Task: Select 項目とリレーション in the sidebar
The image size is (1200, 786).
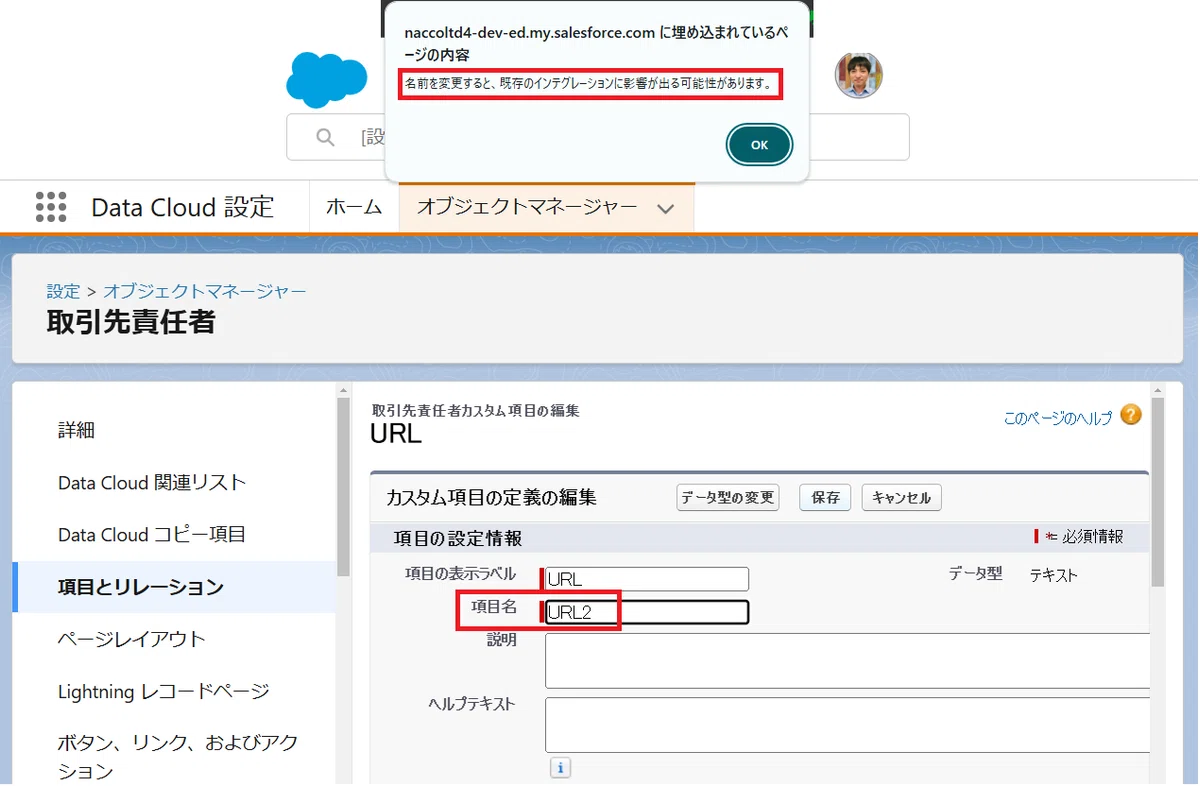Action: 174,587
